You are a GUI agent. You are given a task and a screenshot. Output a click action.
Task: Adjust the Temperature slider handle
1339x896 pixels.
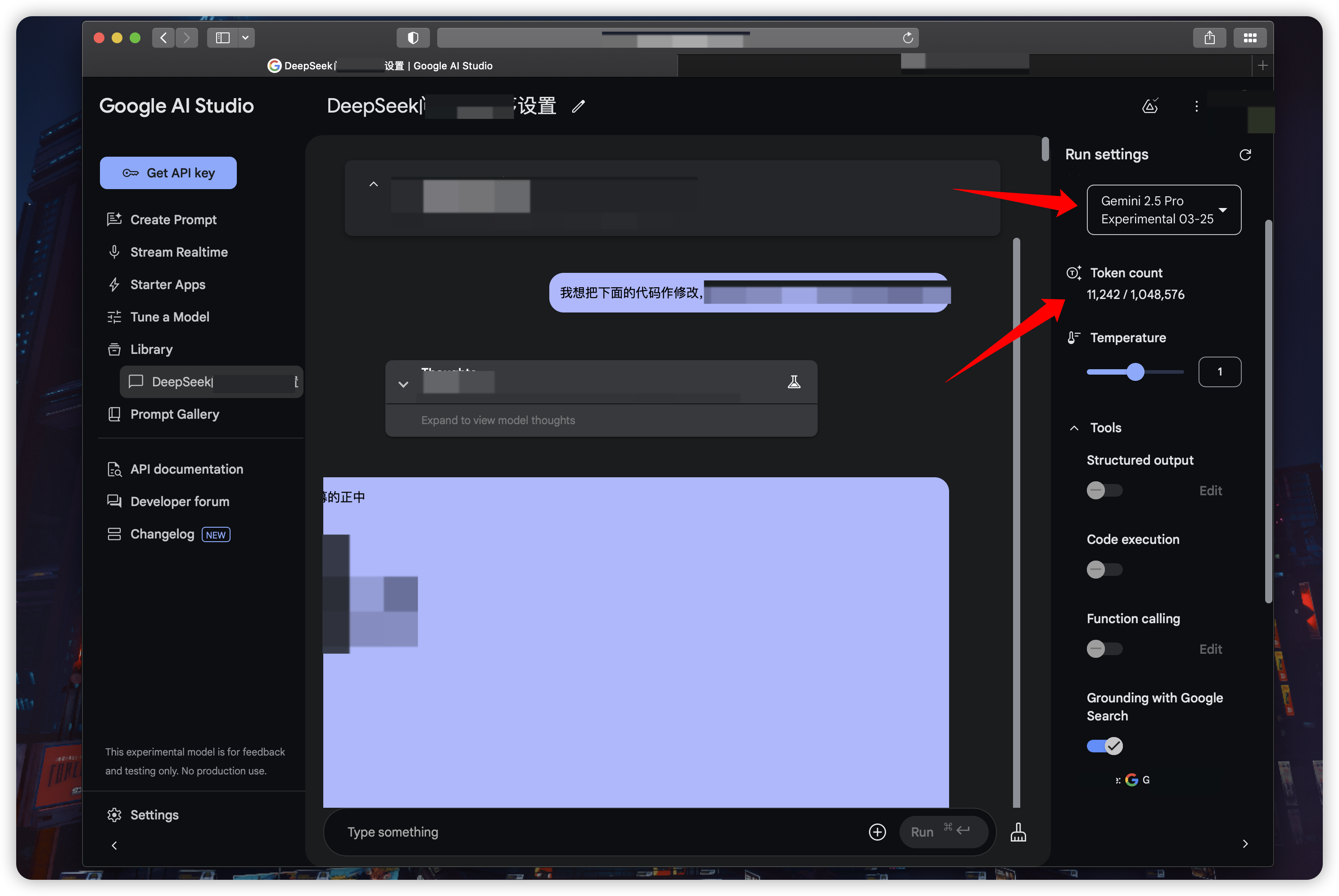(x=1135, y=372)
